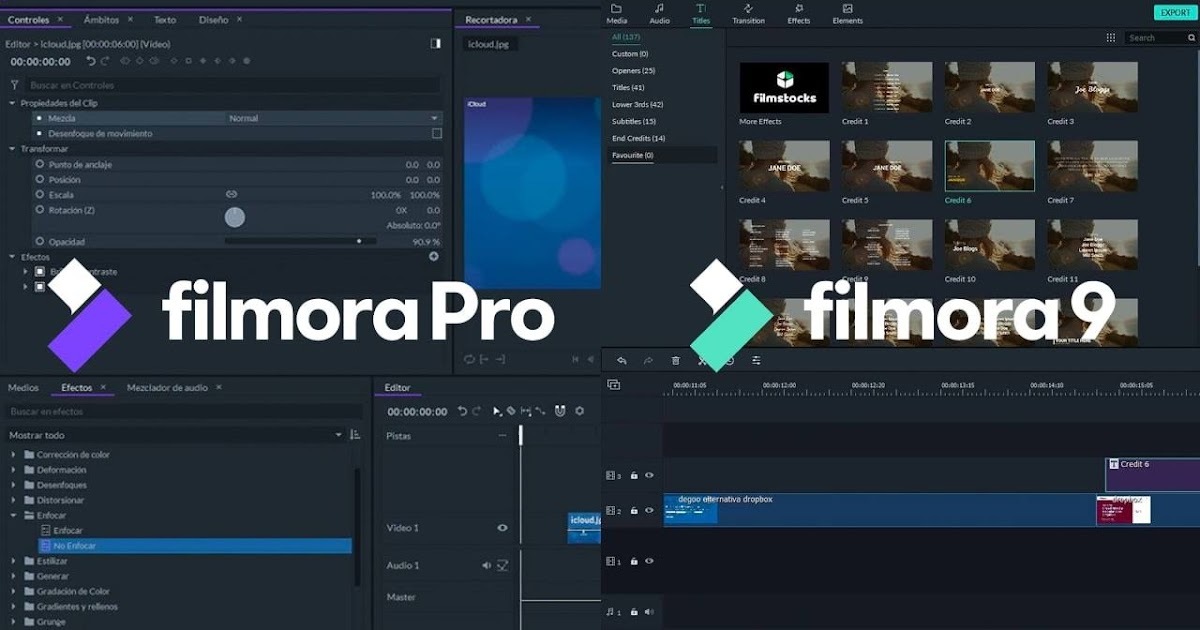
Task: Click the Credit 6 clip on the timeline
Action: (1152, 475)
